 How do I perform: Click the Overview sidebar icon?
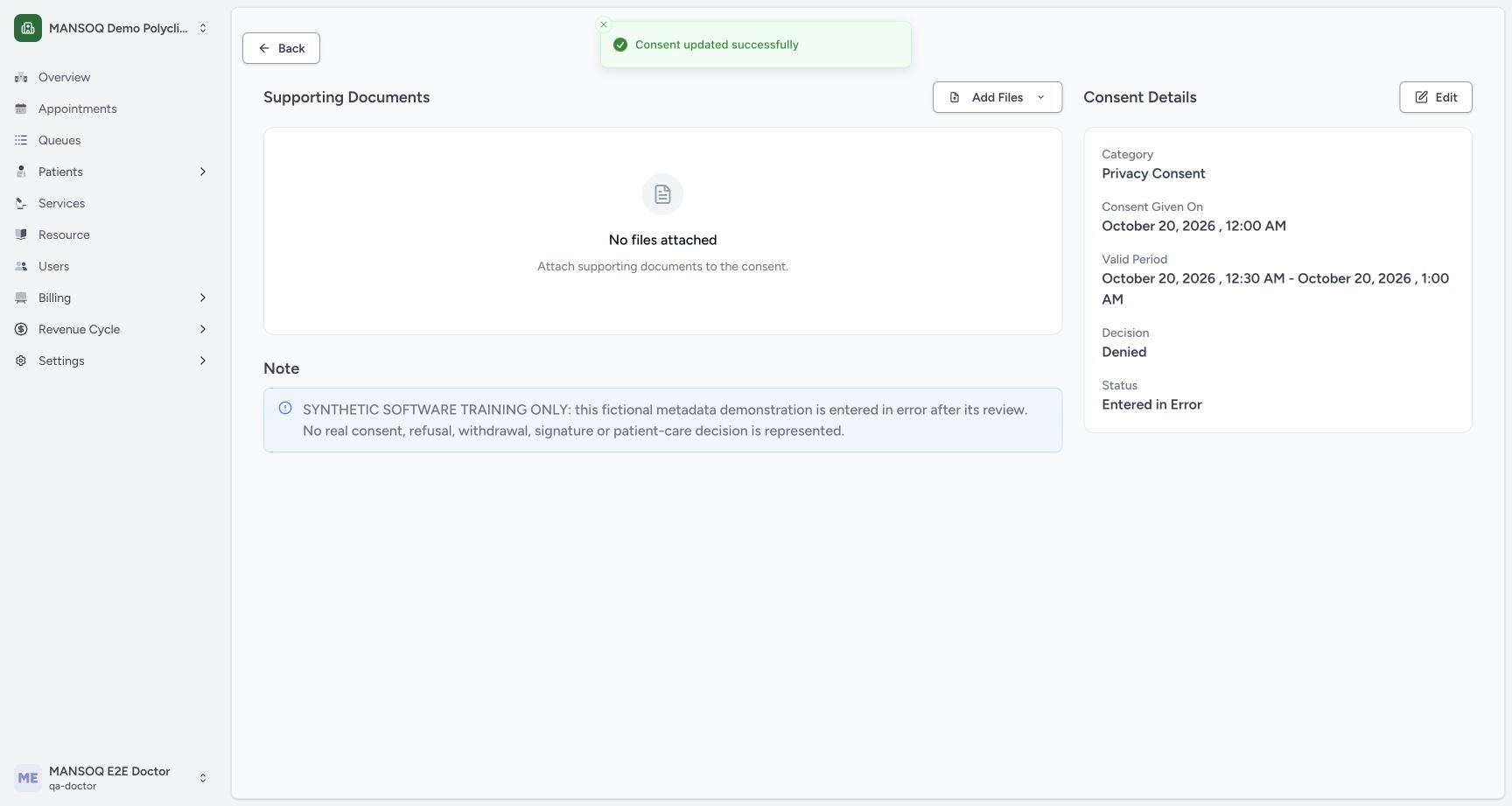click(21, 77)
